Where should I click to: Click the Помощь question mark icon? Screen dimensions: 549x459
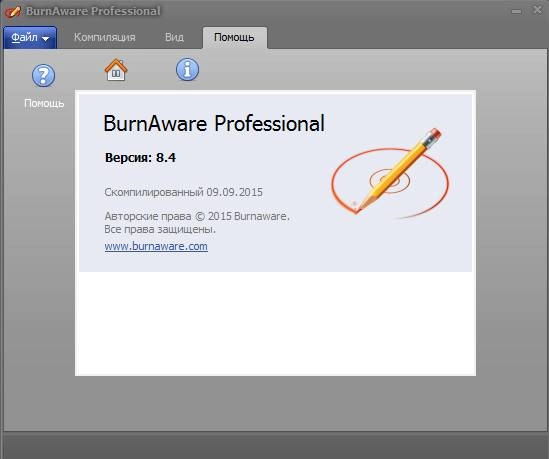coord(43,75)
